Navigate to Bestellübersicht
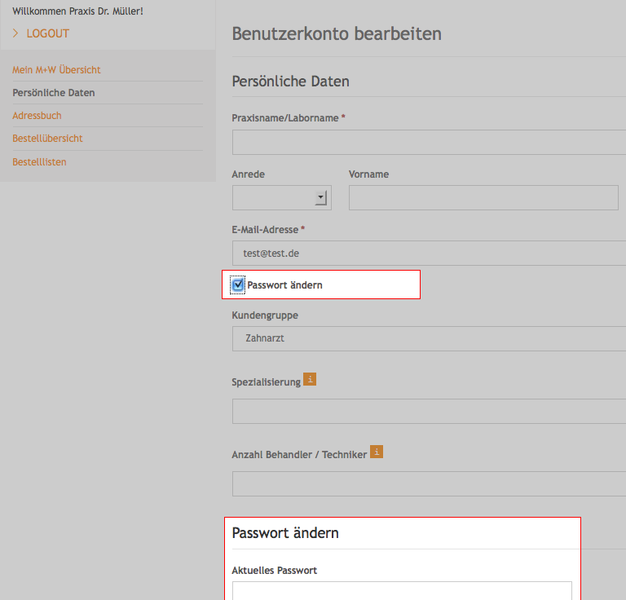 pos(47,139)
